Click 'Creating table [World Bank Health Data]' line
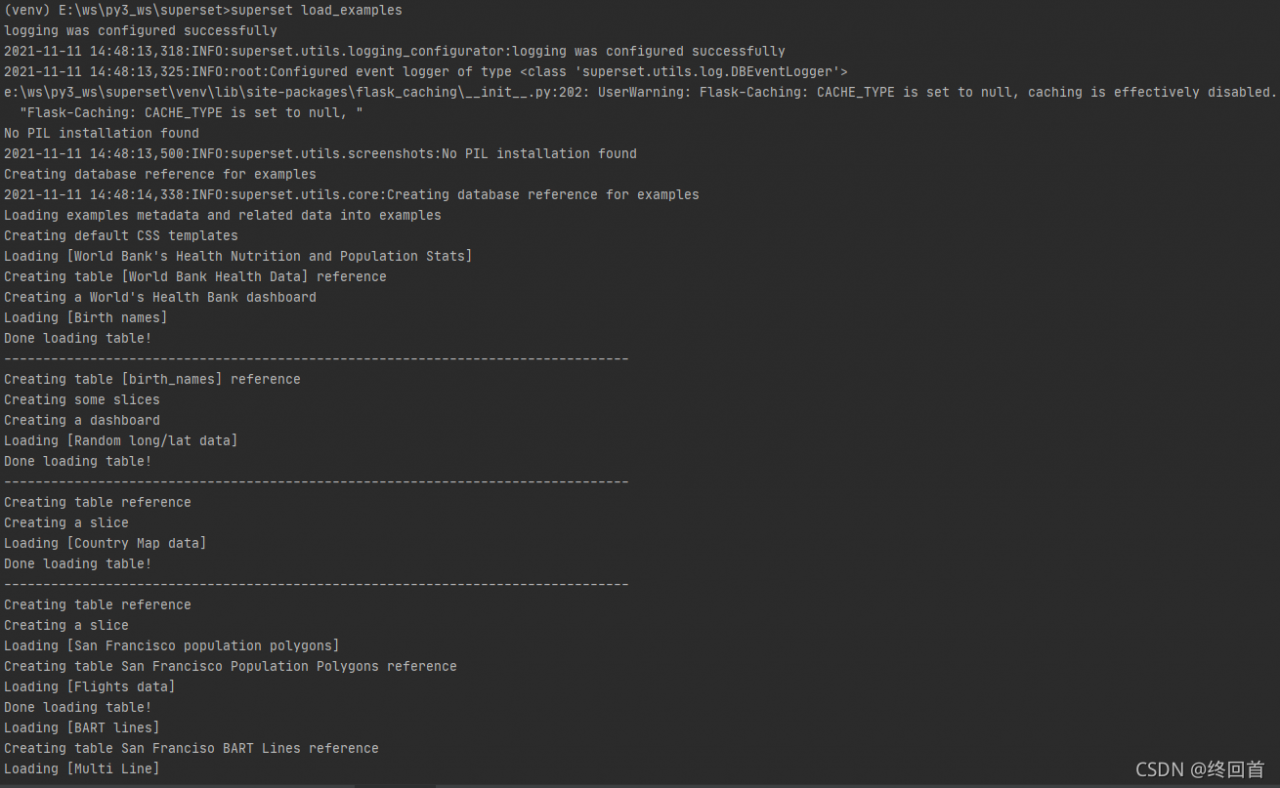 (195, 277)
